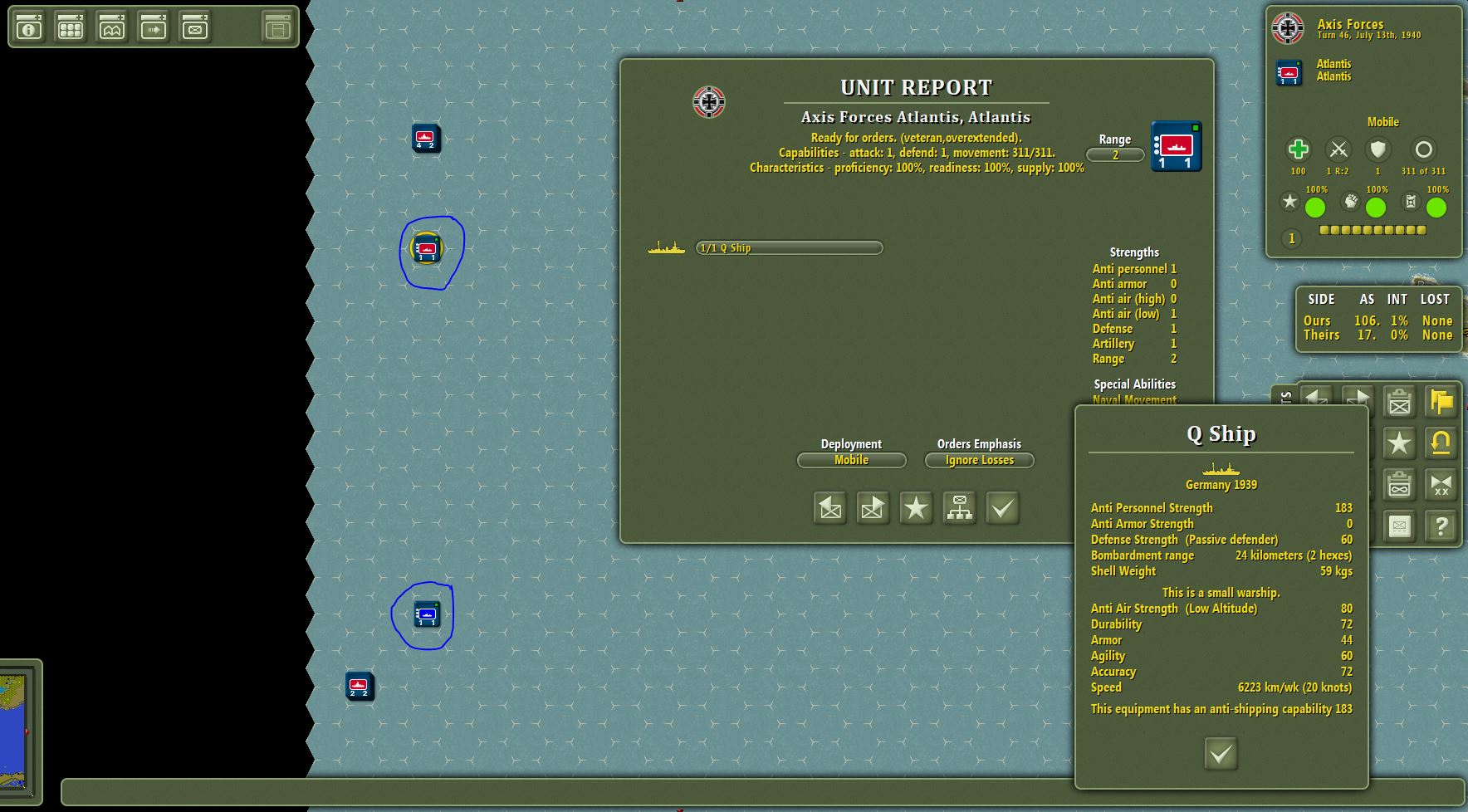Viewport: 1468px width, 812px height.
Task: Select the highlighted naval unit marked 1 1
Action: [x=427, y=248]
